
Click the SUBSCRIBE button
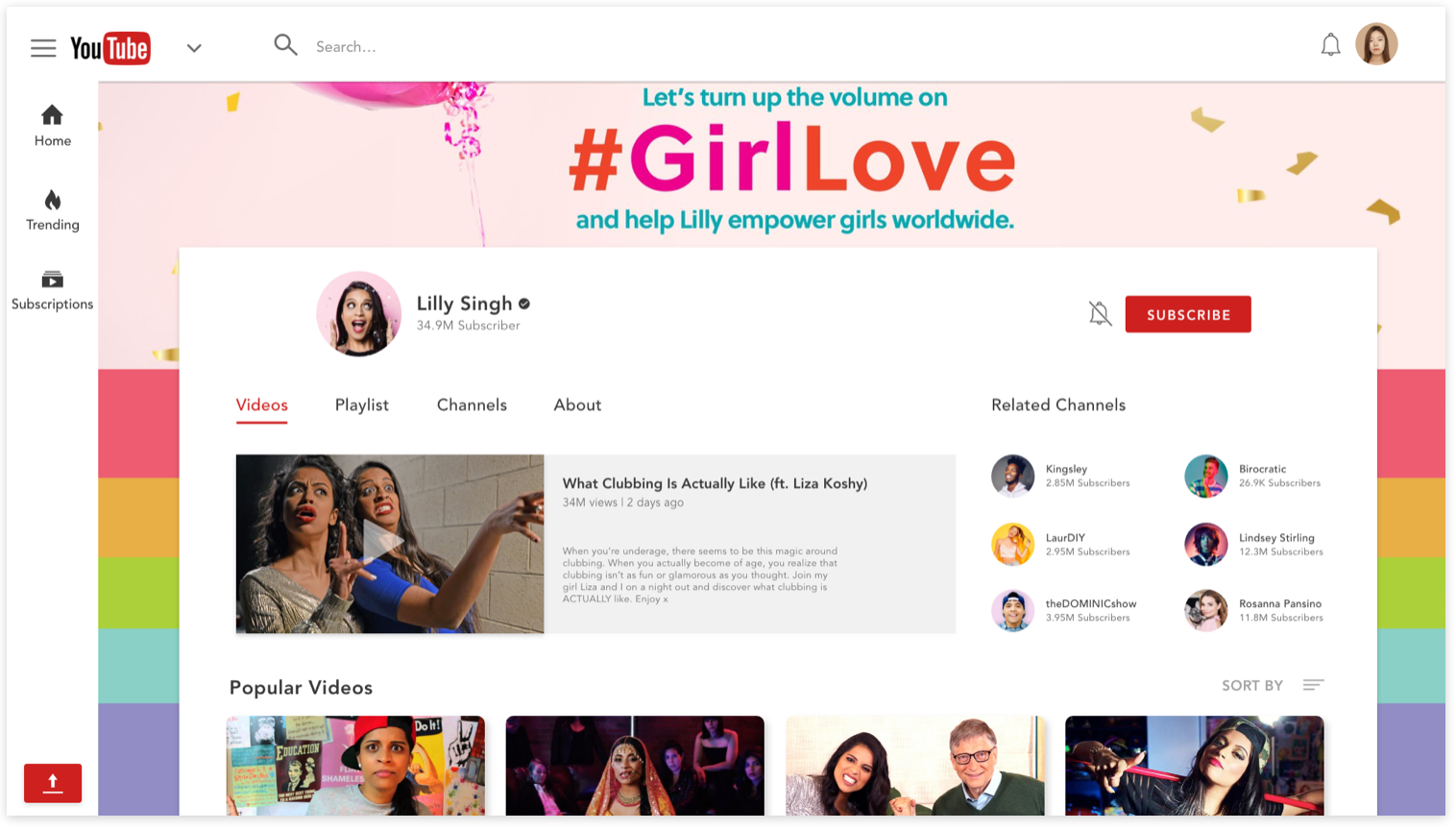pos(1188,314)
